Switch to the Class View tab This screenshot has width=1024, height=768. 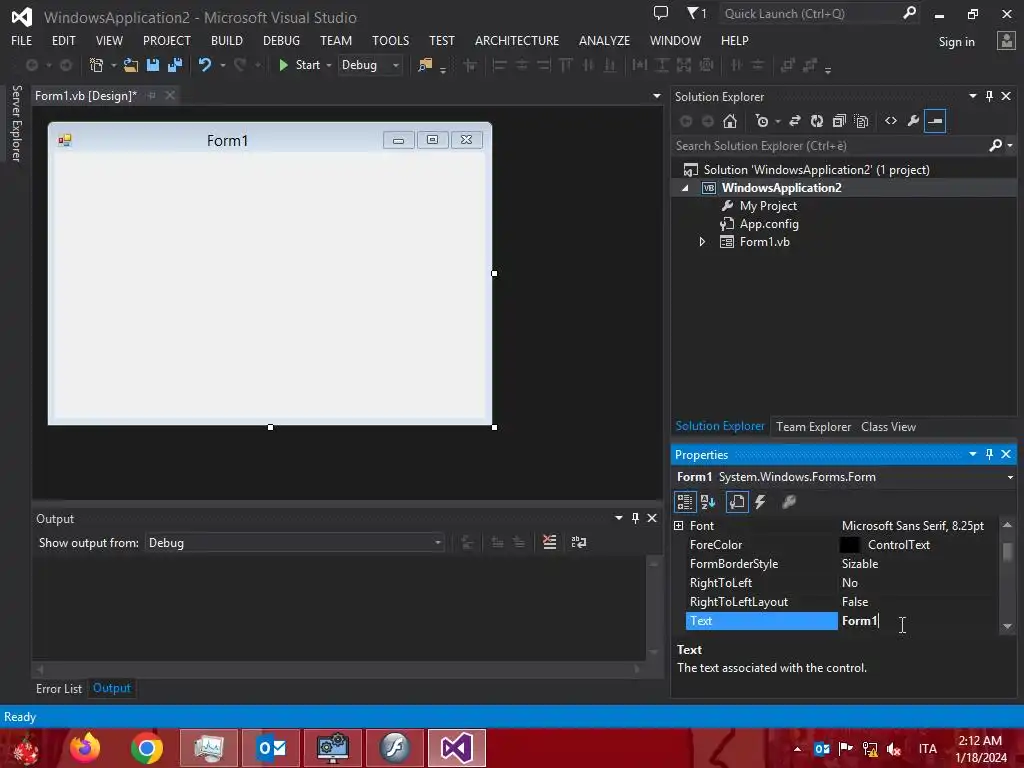click(888, 426)
